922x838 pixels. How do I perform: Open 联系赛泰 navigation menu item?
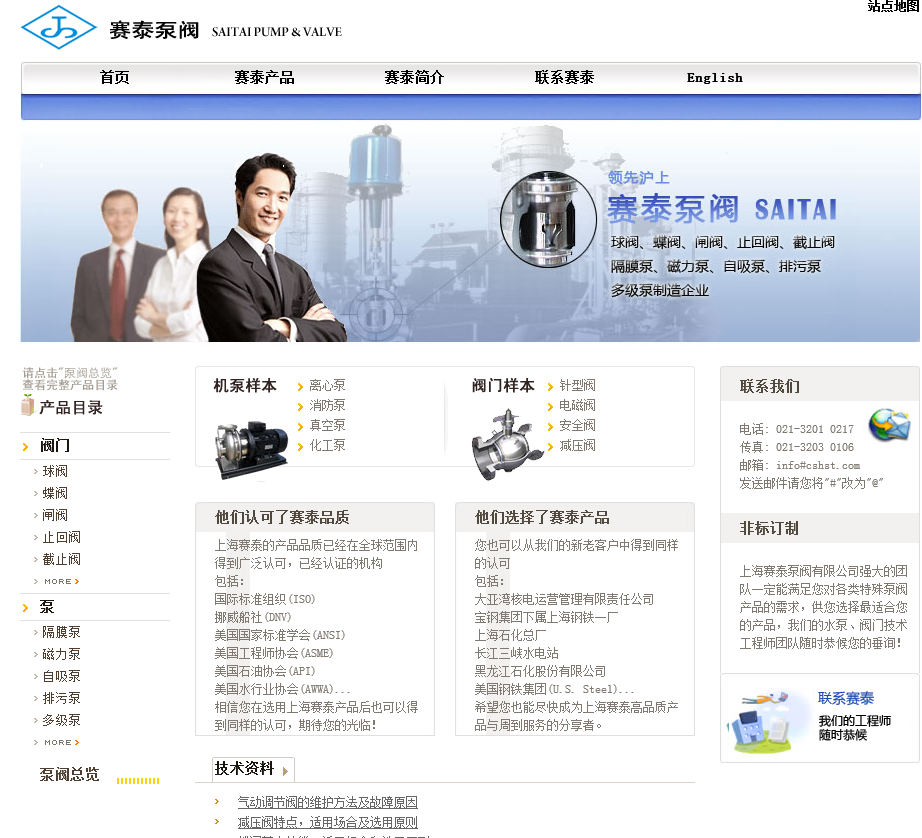pyautogui.click(x=564, y=78)
